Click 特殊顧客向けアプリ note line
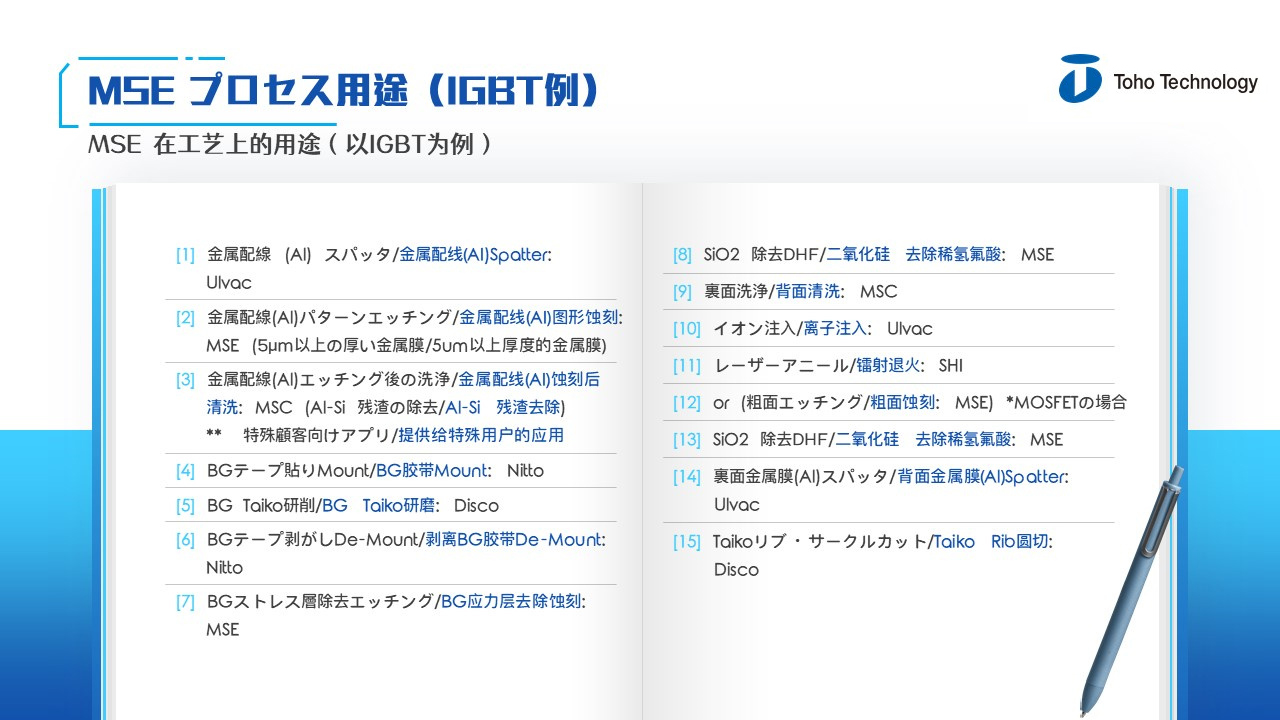The width and height of the screenshot is (1280, 720). point(318,435)
